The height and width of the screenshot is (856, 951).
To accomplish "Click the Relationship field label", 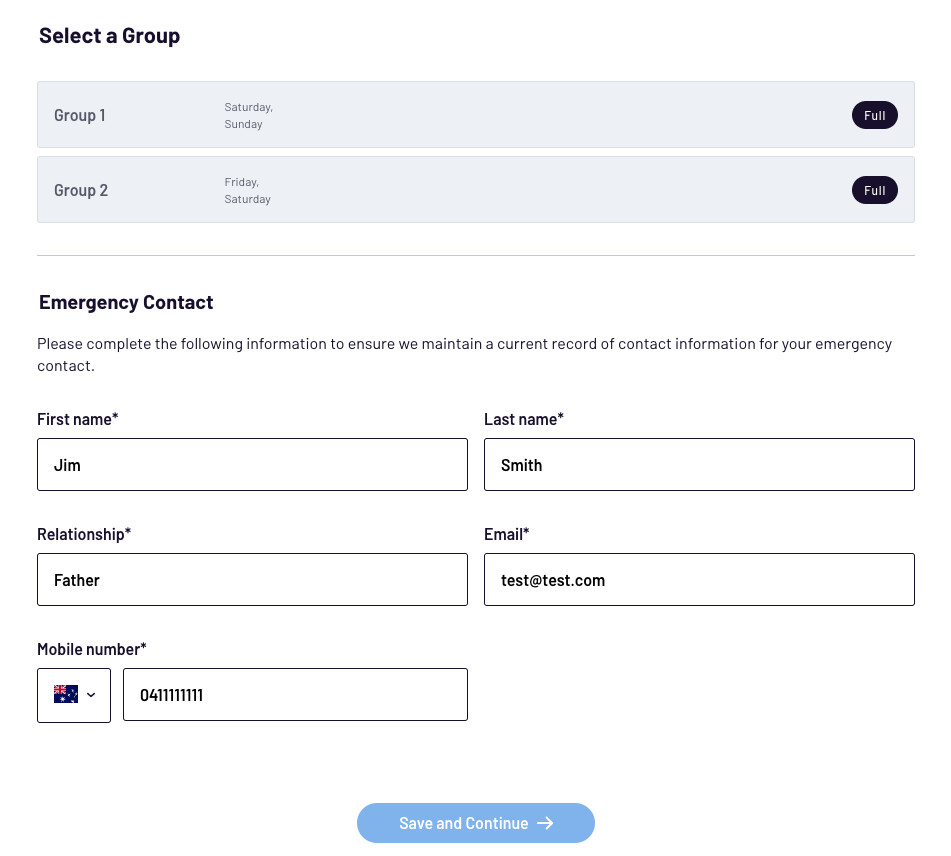I will 84,534.
